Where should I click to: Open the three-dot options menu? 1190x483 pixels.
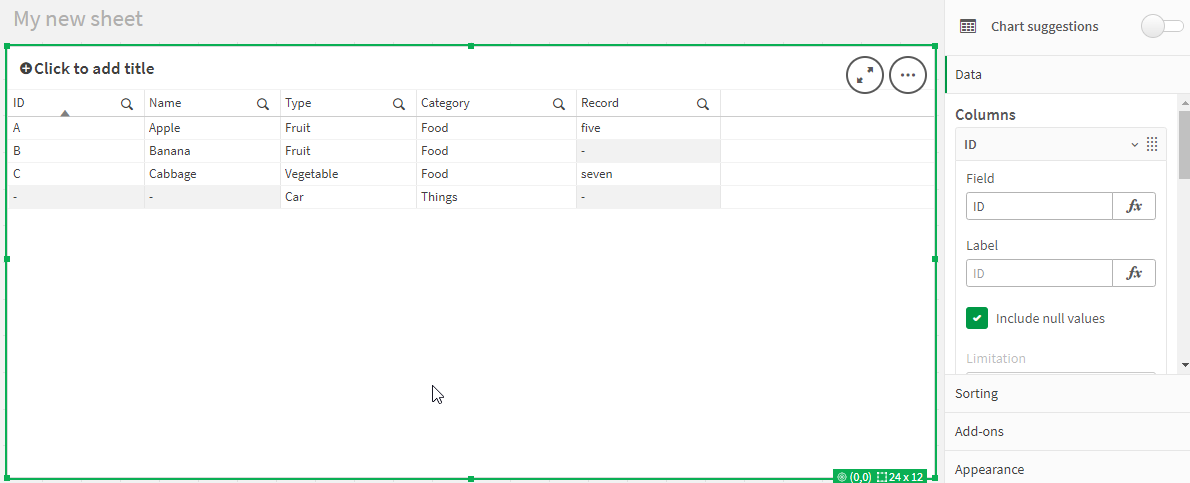(907, 75)
